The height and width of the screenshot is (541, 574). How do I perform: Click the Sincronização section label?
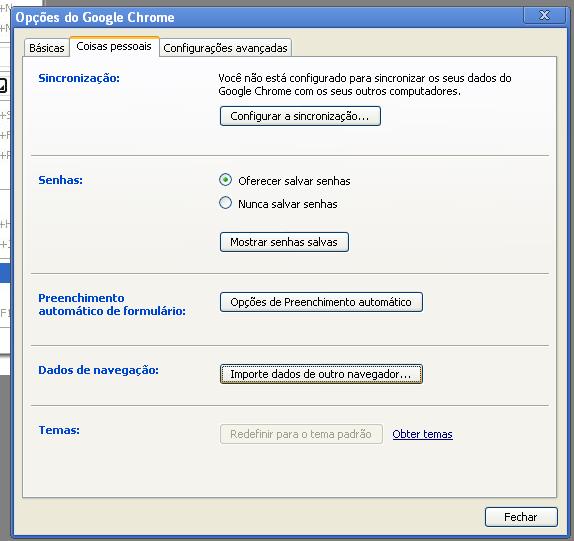[x=79, y=78]
